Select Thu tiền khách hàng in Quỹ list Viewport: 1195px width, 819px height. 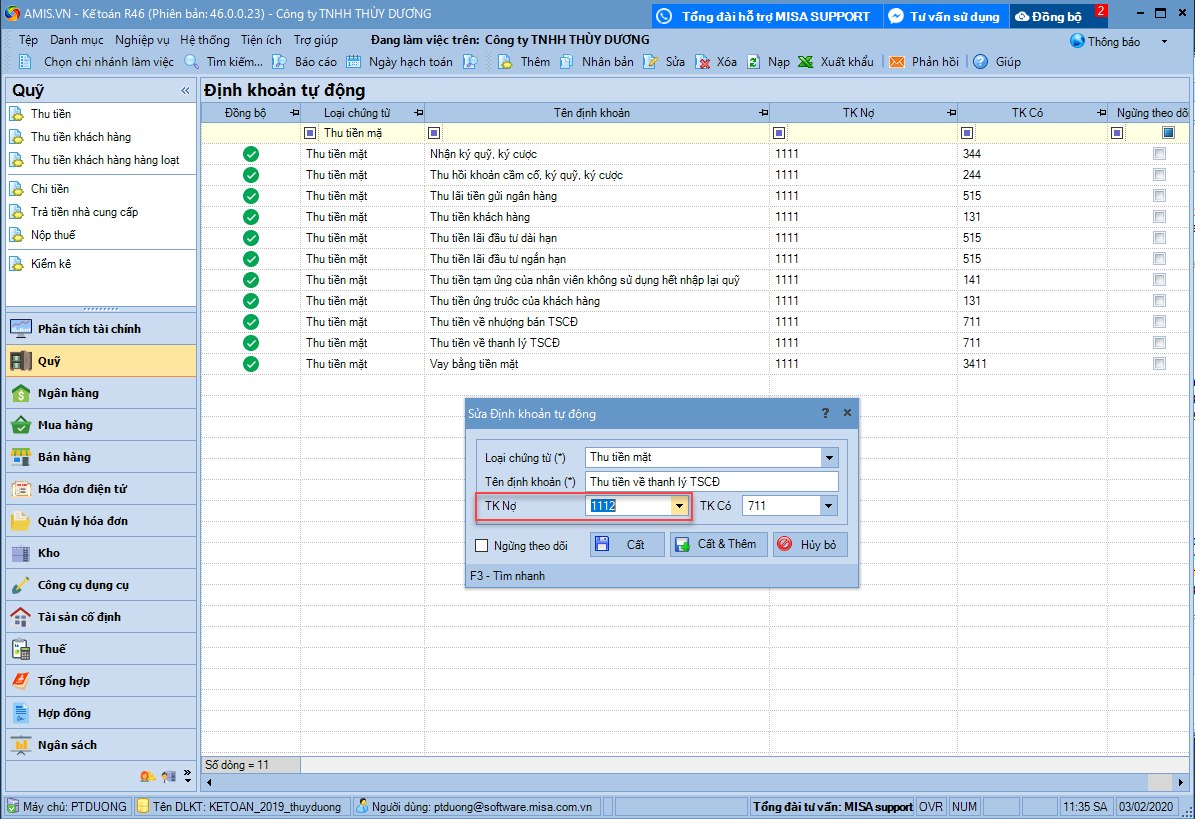81,137
